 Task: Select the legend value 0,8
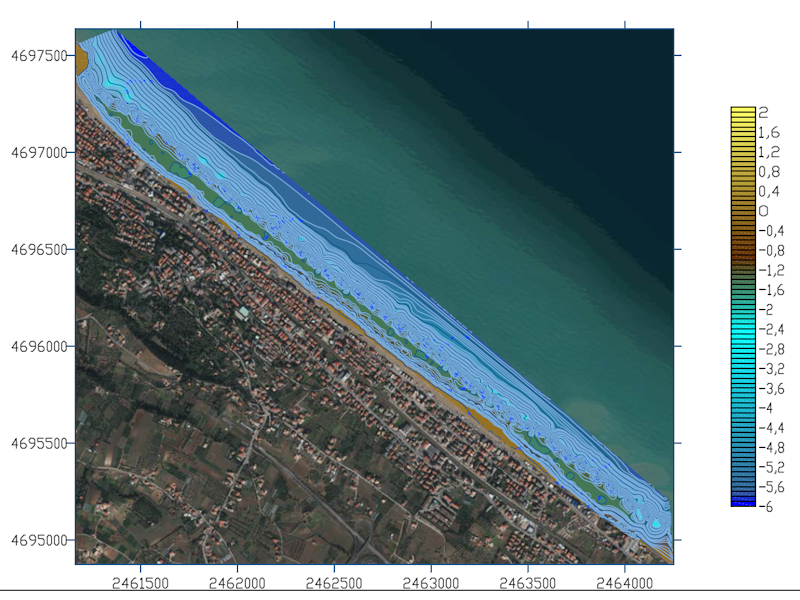pos(769,172)
